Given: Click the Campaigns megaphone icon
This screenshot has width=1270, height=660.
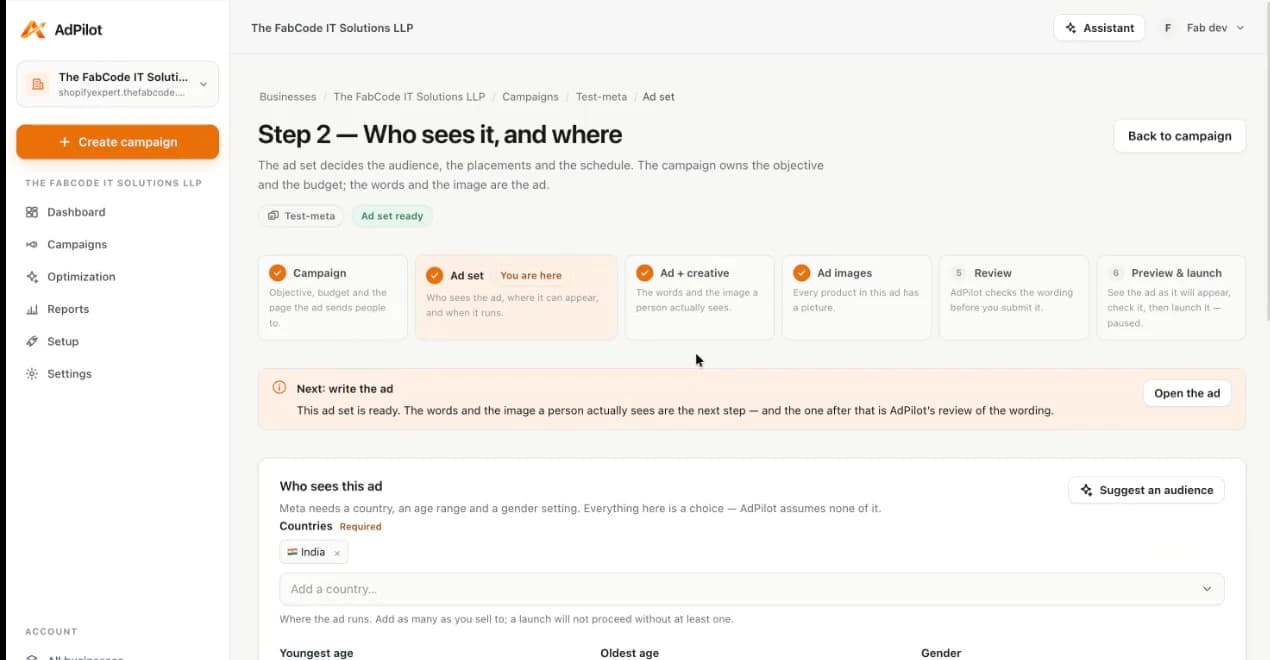Looking at the screenshot, I should (32, 244).
